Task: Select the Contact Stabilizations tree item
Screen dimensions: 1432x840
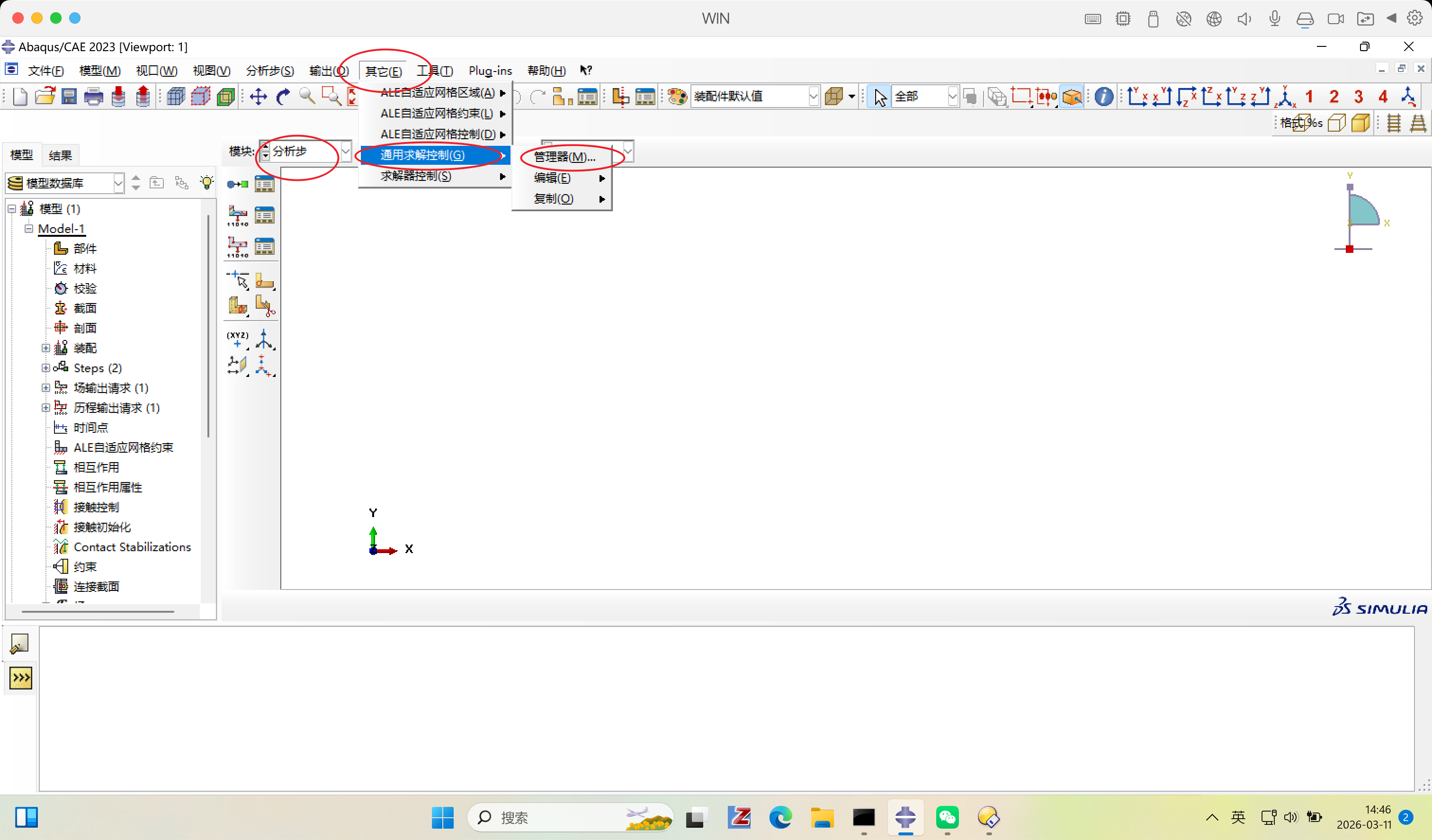Action: 133,547
